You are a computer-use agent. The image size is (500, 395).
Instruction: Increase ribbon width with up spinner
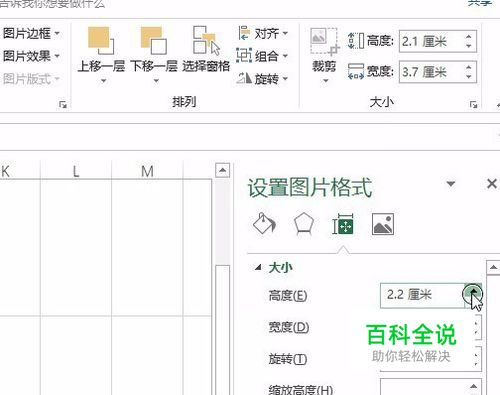coord(469,67)
